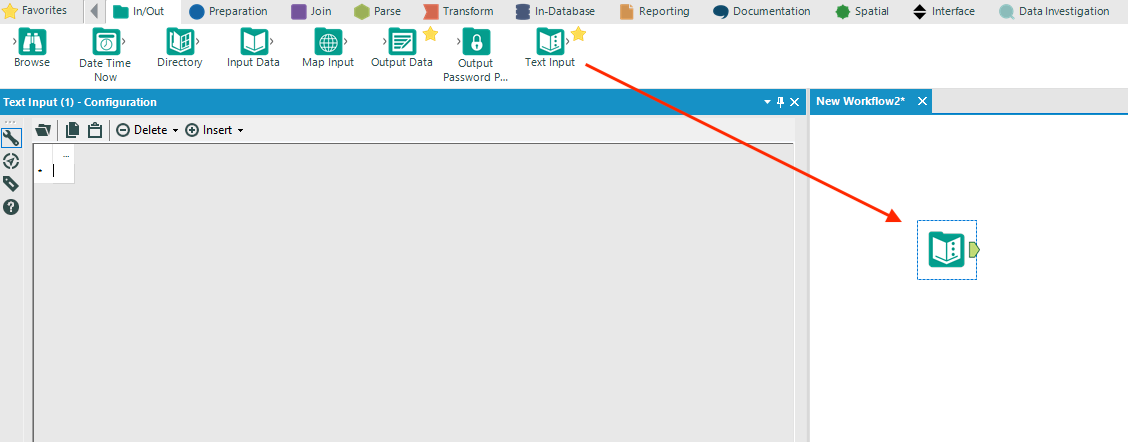Expand the Insert dropdown
Viewport: 1128px width, 442px height.
[240, 130]
